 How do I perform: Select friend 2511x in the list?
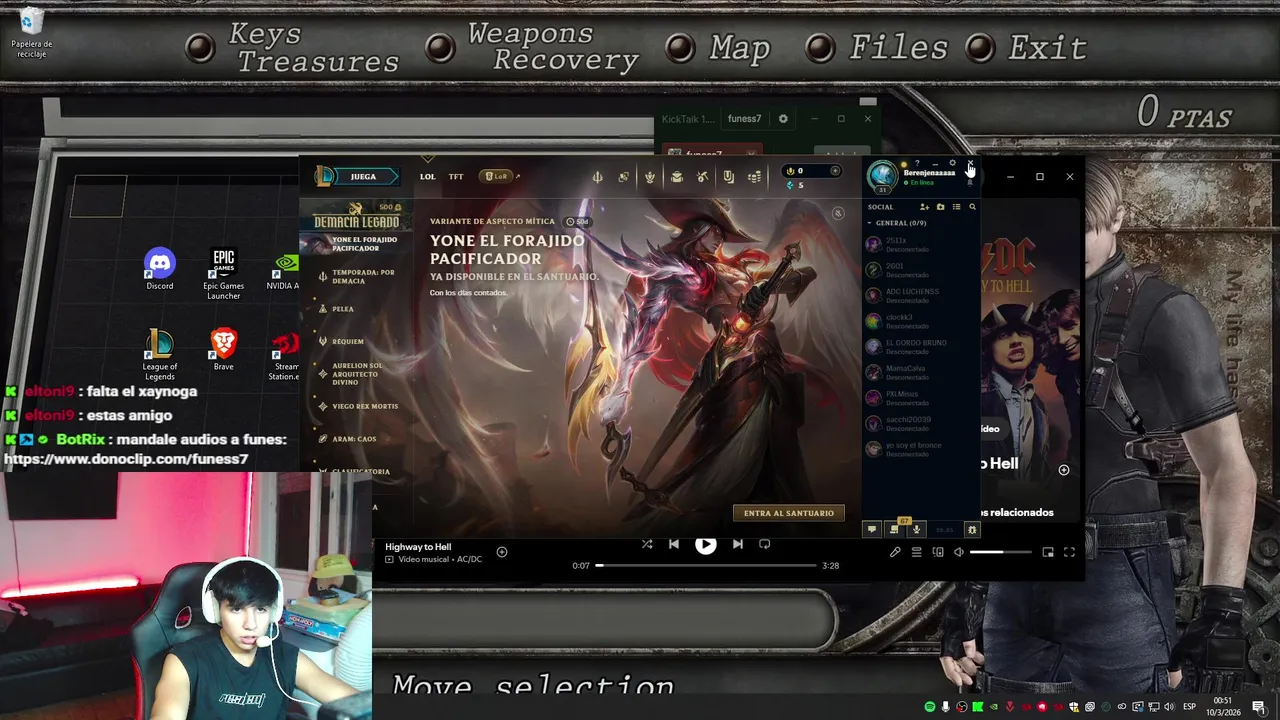tap(921, 244)
